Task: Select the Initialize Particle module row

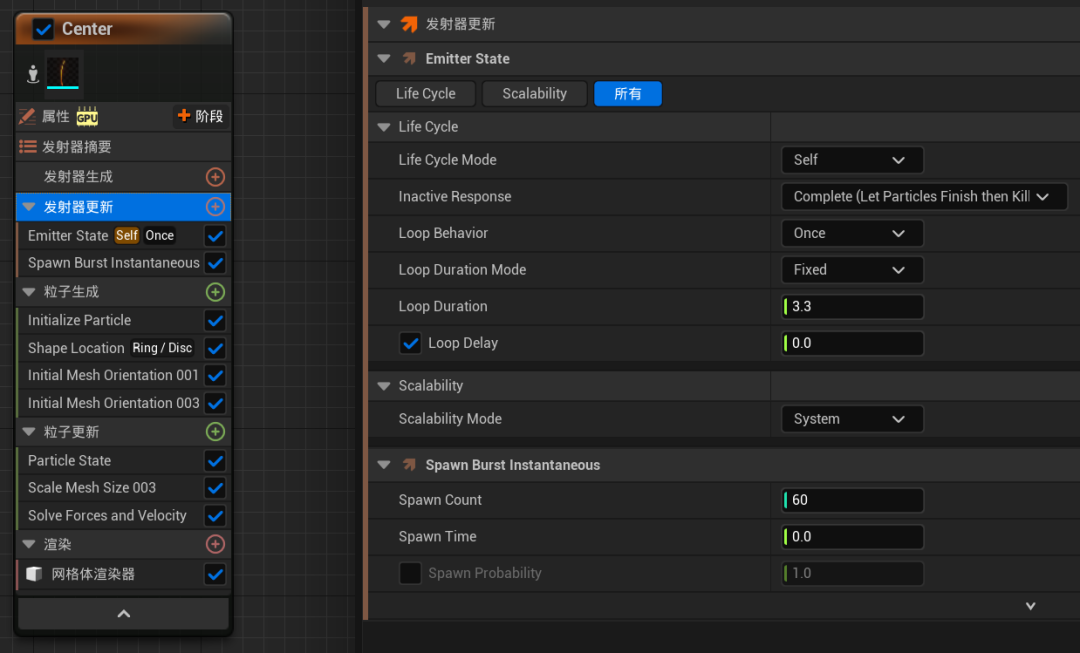Action: [123, 320]
